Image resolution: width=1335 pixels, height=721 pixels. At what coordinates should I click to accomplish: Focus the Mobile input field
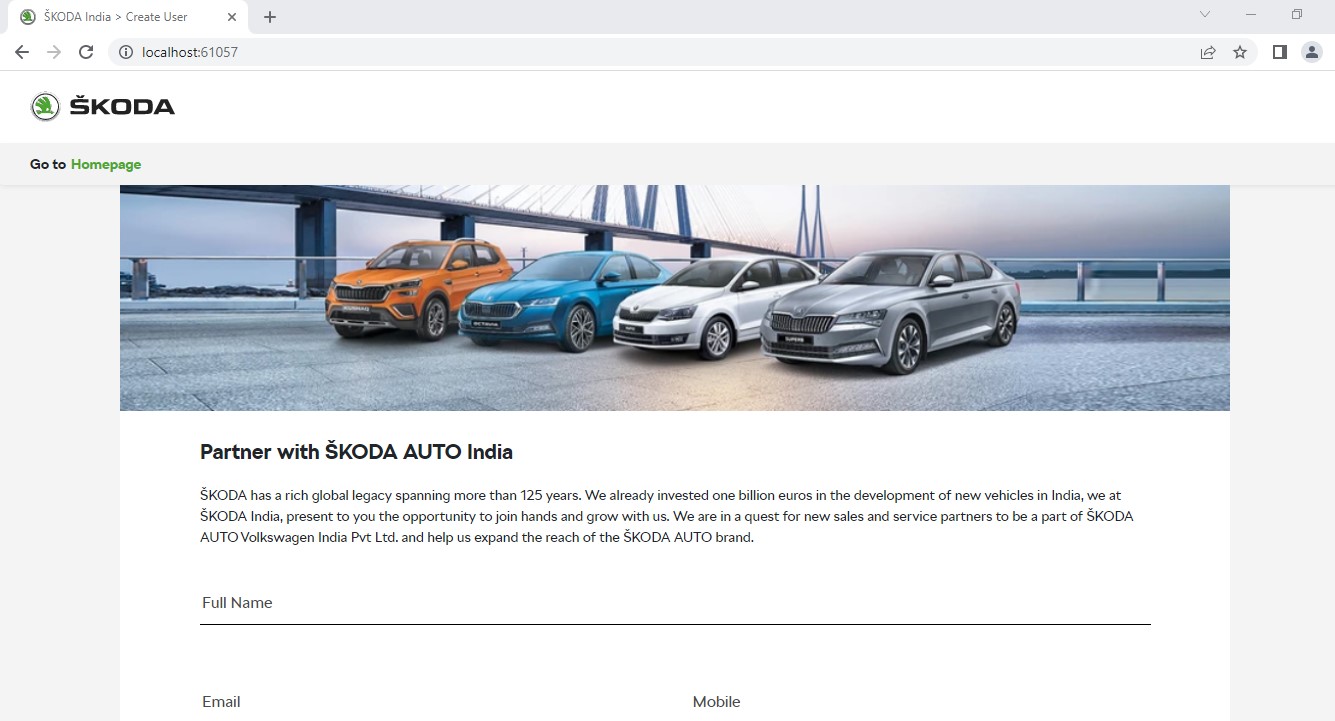(921, 702)
